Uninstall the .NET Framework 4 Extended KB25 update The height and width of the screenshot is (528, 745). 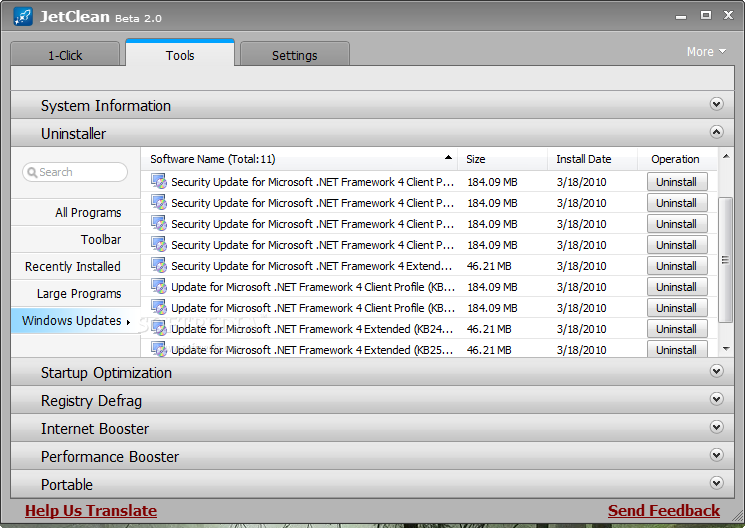point(677,349)
